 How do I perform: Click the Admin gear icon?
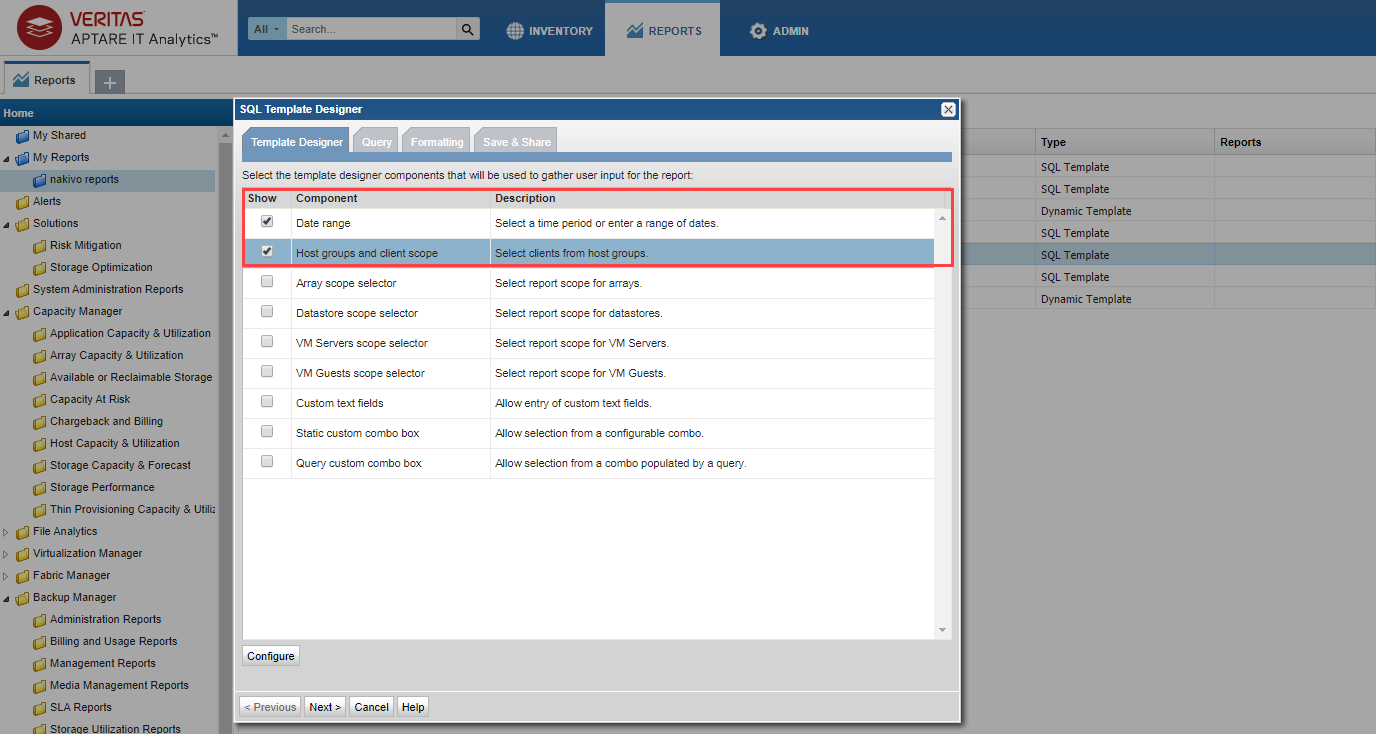coord(758,31)
